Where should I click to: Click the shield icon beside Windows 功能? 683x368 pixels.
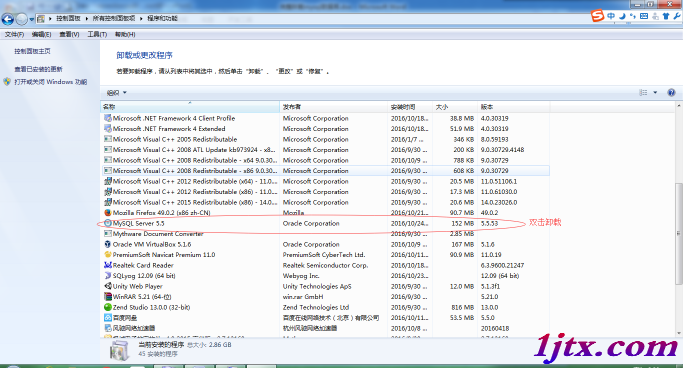point(7,81)
